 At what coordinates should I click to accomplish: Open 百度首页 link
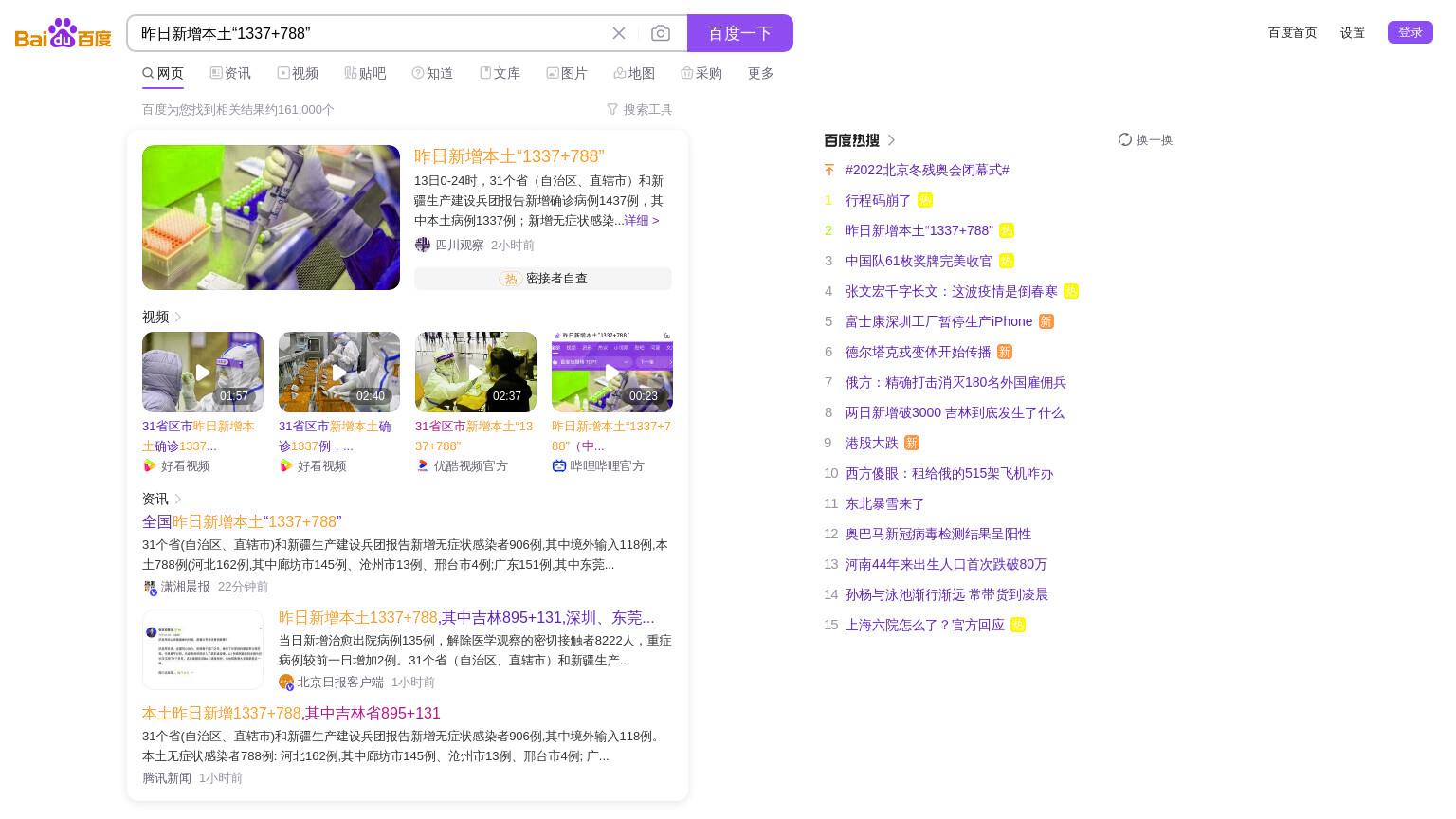[x=1293, y=32]
